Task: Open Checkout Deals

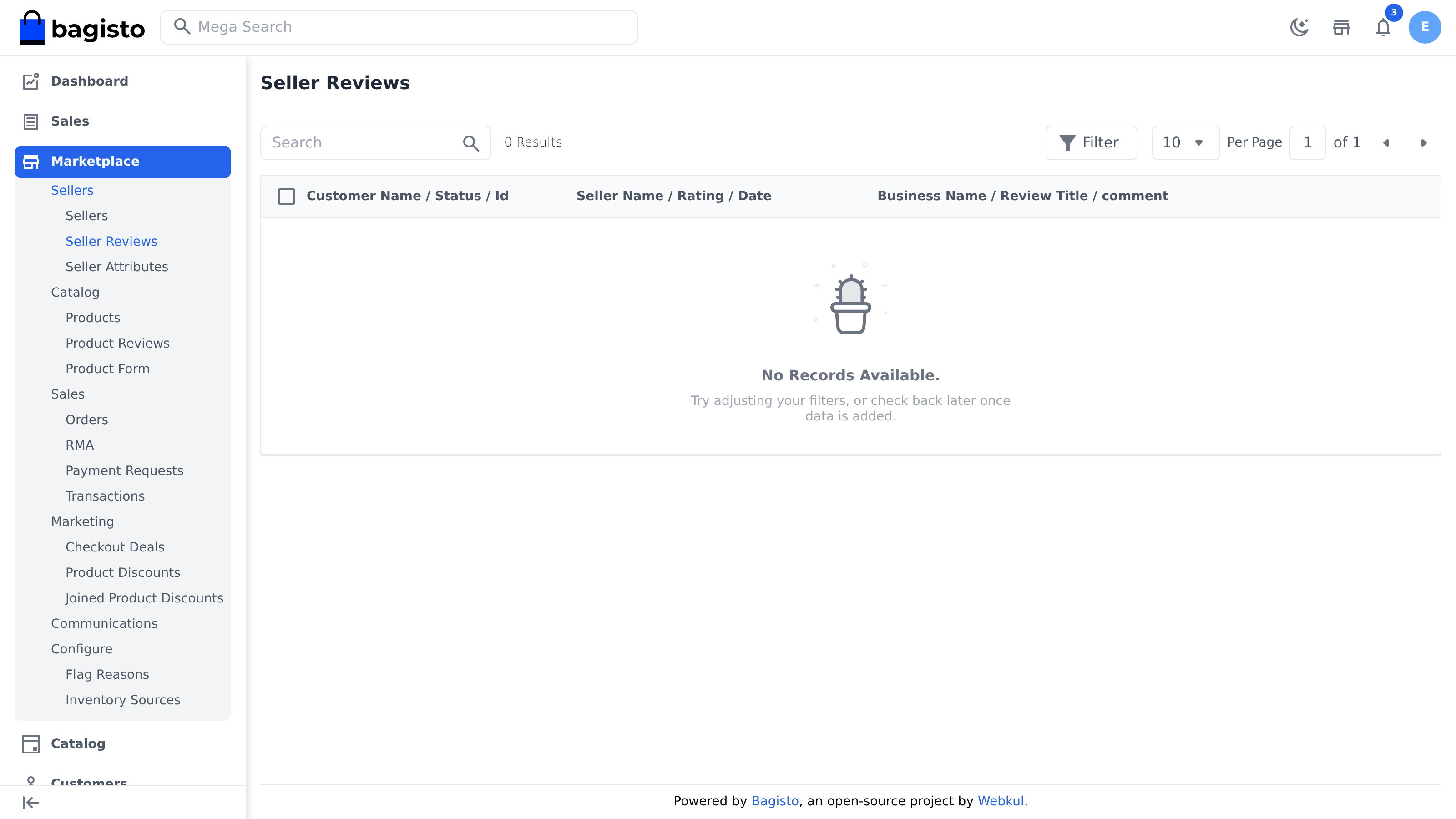Action: point(115,546)
